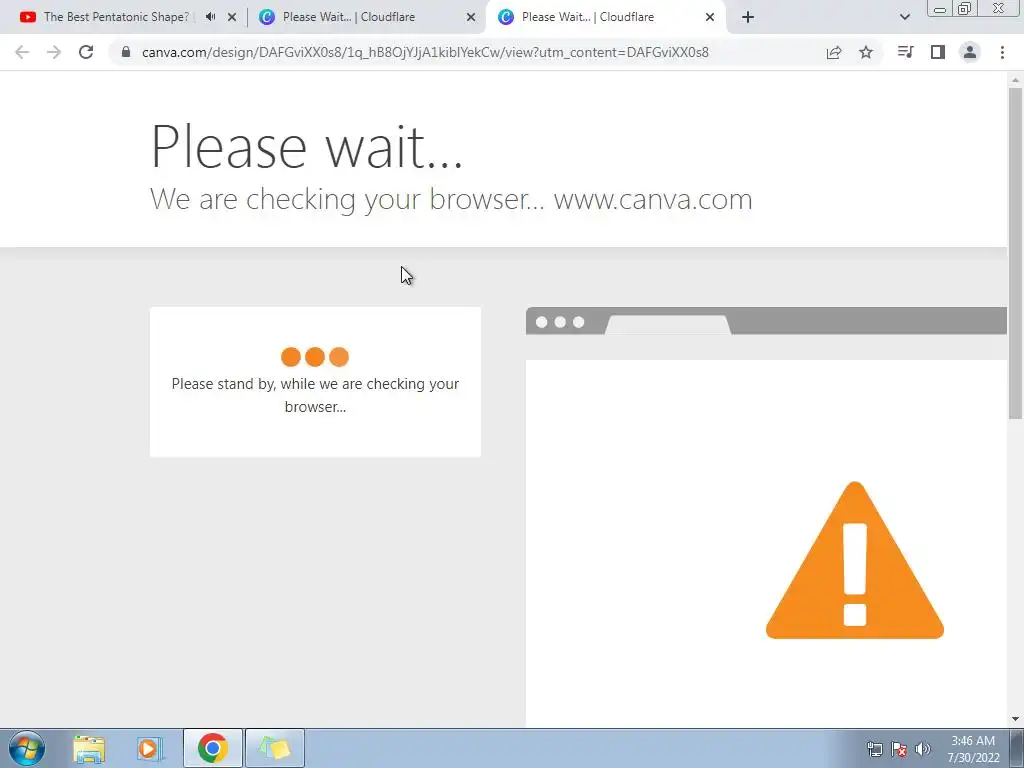Viewport: 1024px width, 768px height.
Task: Open the media controls icon in toolbar
Action: (x=905, y=52)
